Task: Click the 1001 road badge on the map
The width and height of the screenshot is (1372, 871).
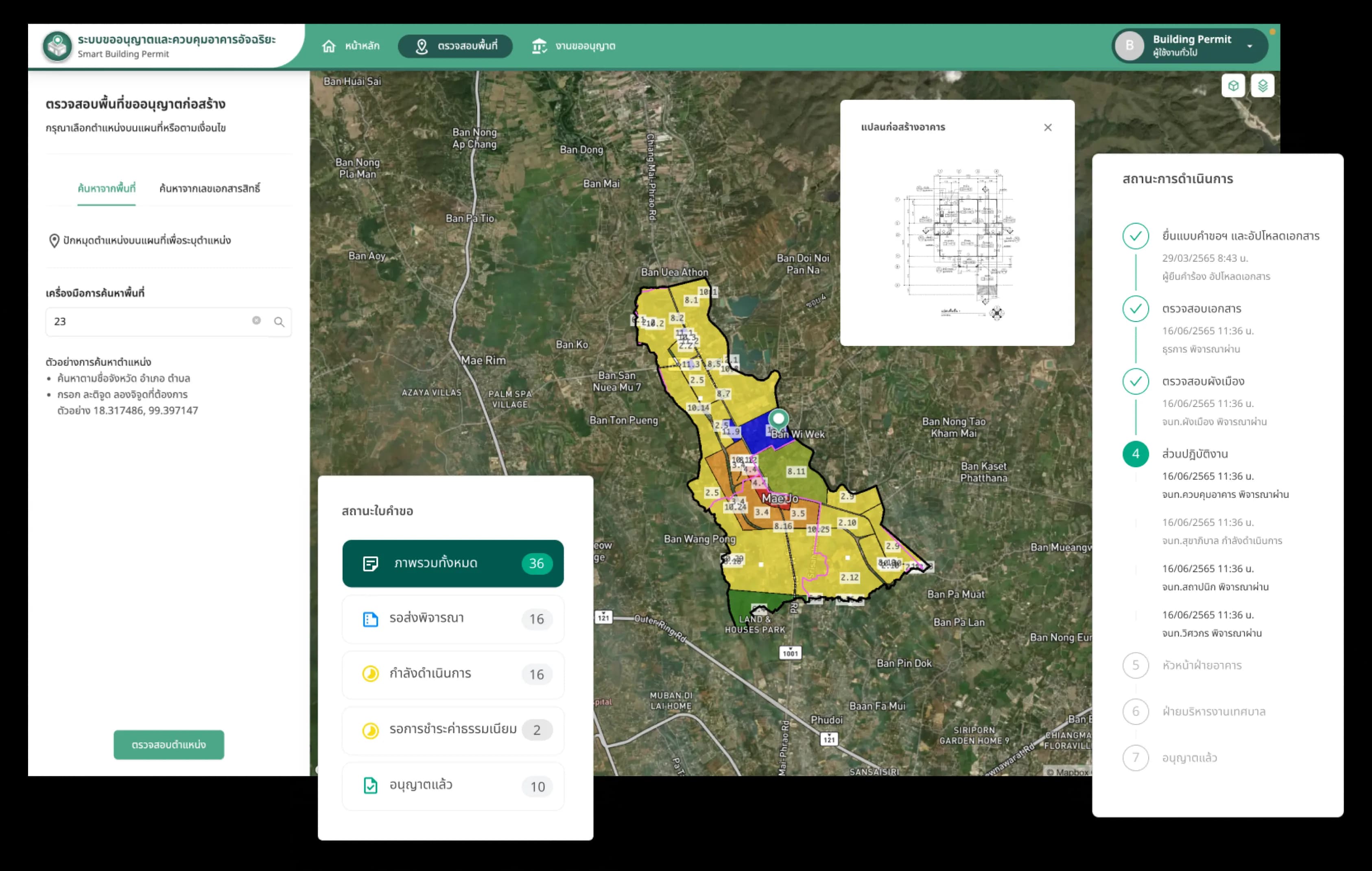Action: pyautogui.click(x=790, y=653)
